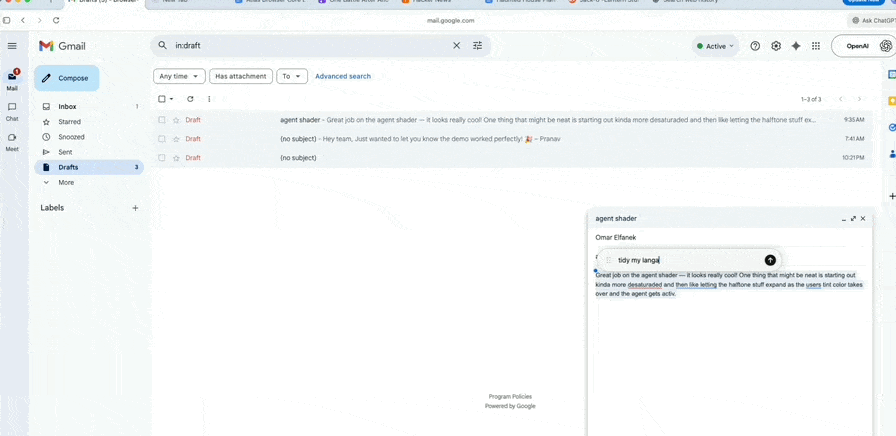The height and width of the screenshot is (436, 896).
Task: Open the OpenAI account profile button
Action: click(x=863, y=46)
